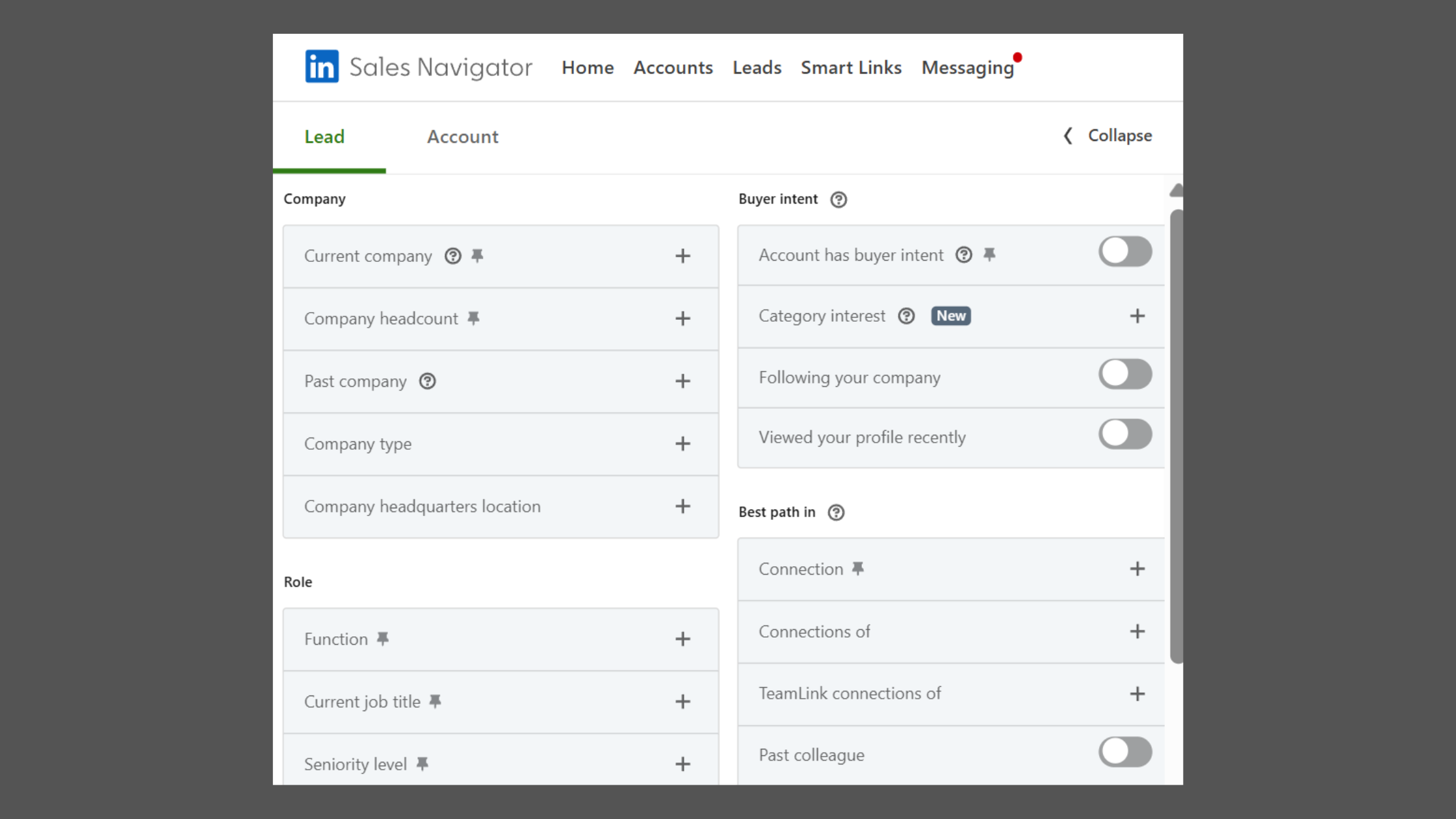
Task: Click the New badge on Category interest
Action: coord(951,316)
